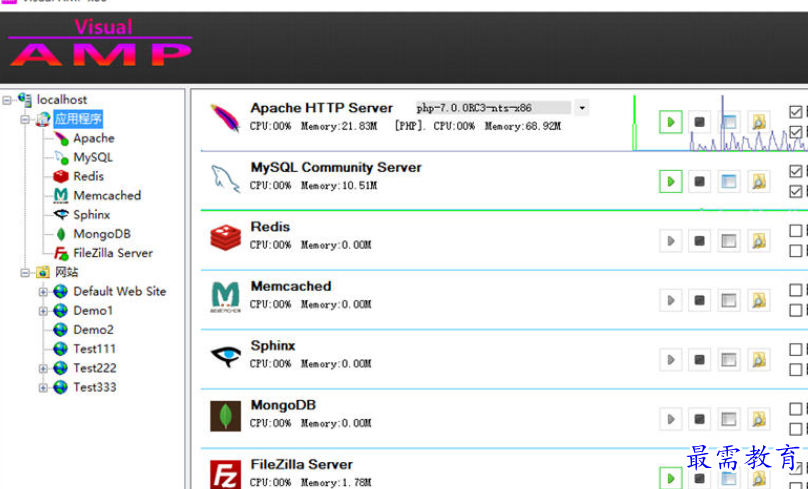
Task: Select MySQL in the left tree
Action: pyautogui.click(x=93, y=157)
